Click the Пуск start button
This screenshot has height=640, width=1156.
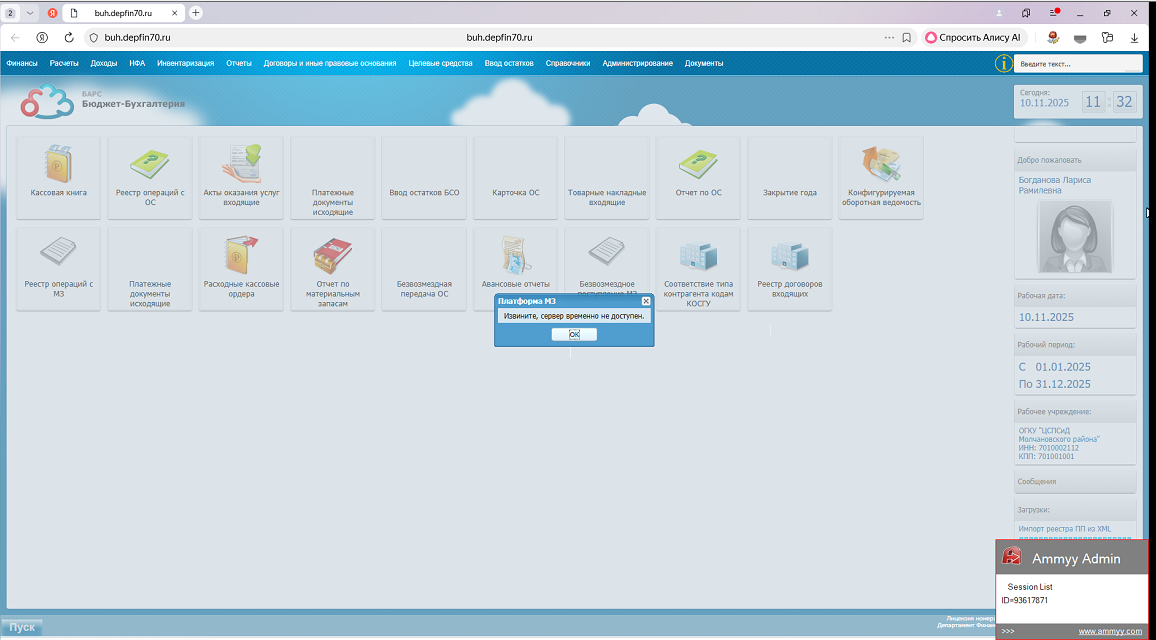22,627
